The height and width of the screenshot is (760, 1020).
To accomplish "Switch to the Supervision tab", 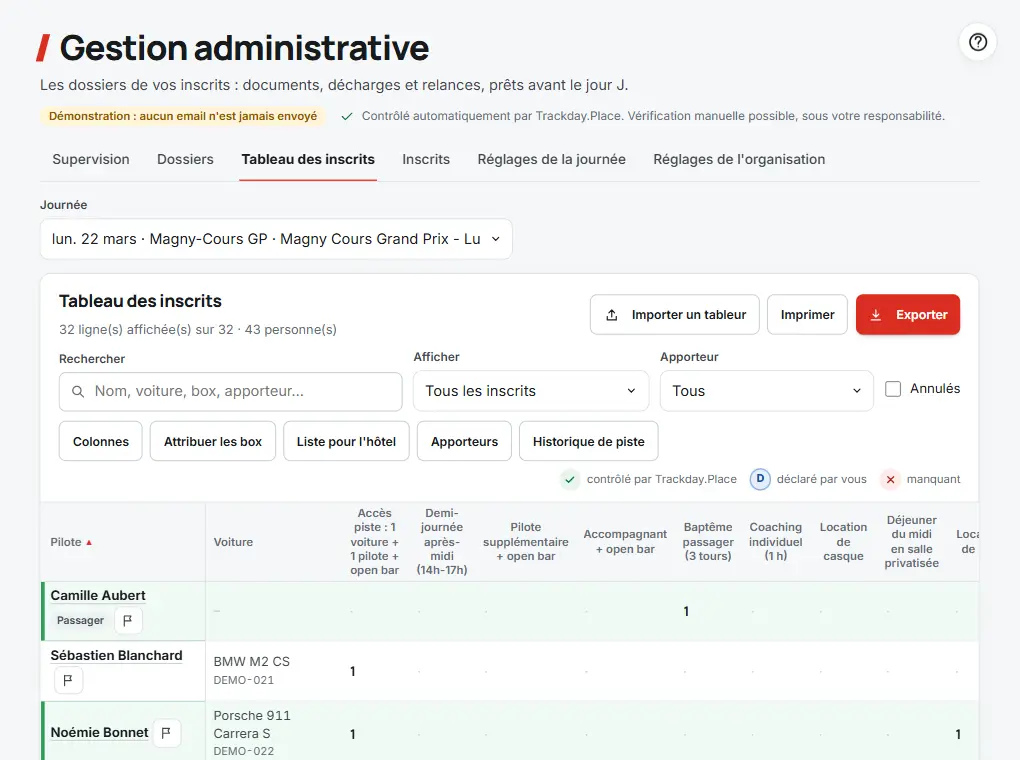I will [x=91, y=159].
